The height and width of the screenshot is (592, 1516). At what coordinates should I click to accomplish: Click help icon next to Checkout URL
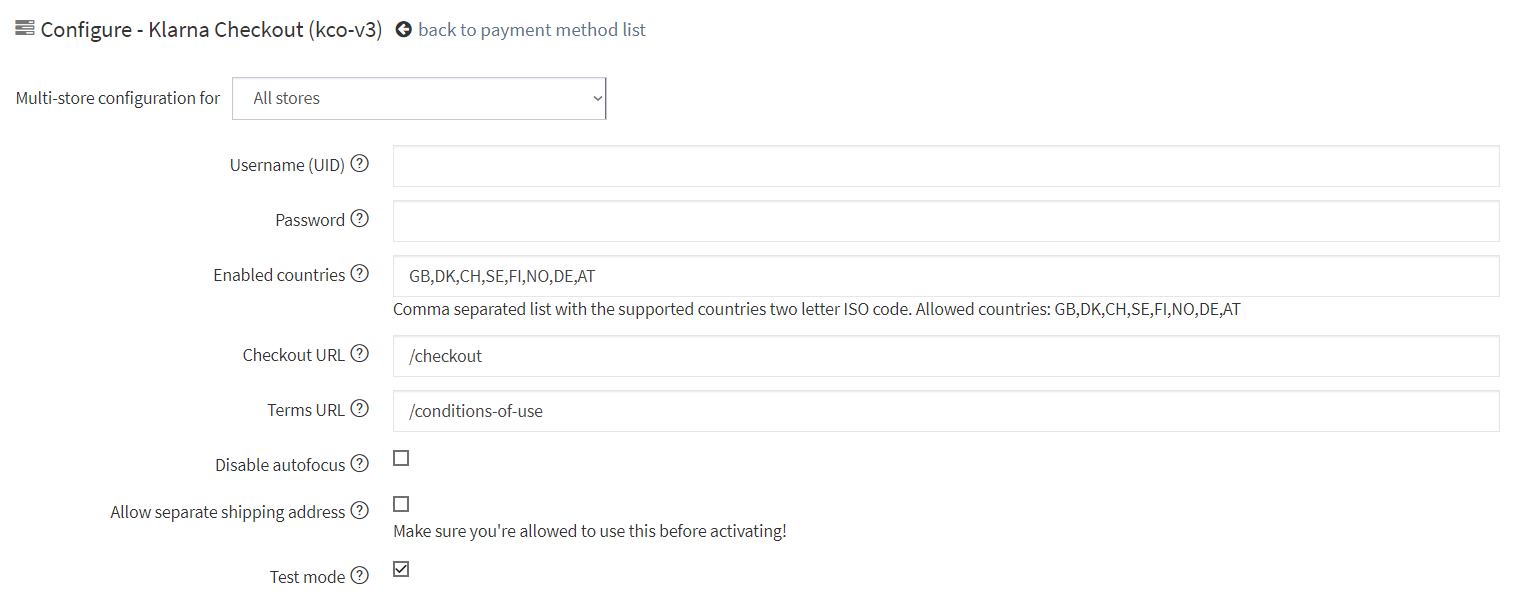[360, 354]
